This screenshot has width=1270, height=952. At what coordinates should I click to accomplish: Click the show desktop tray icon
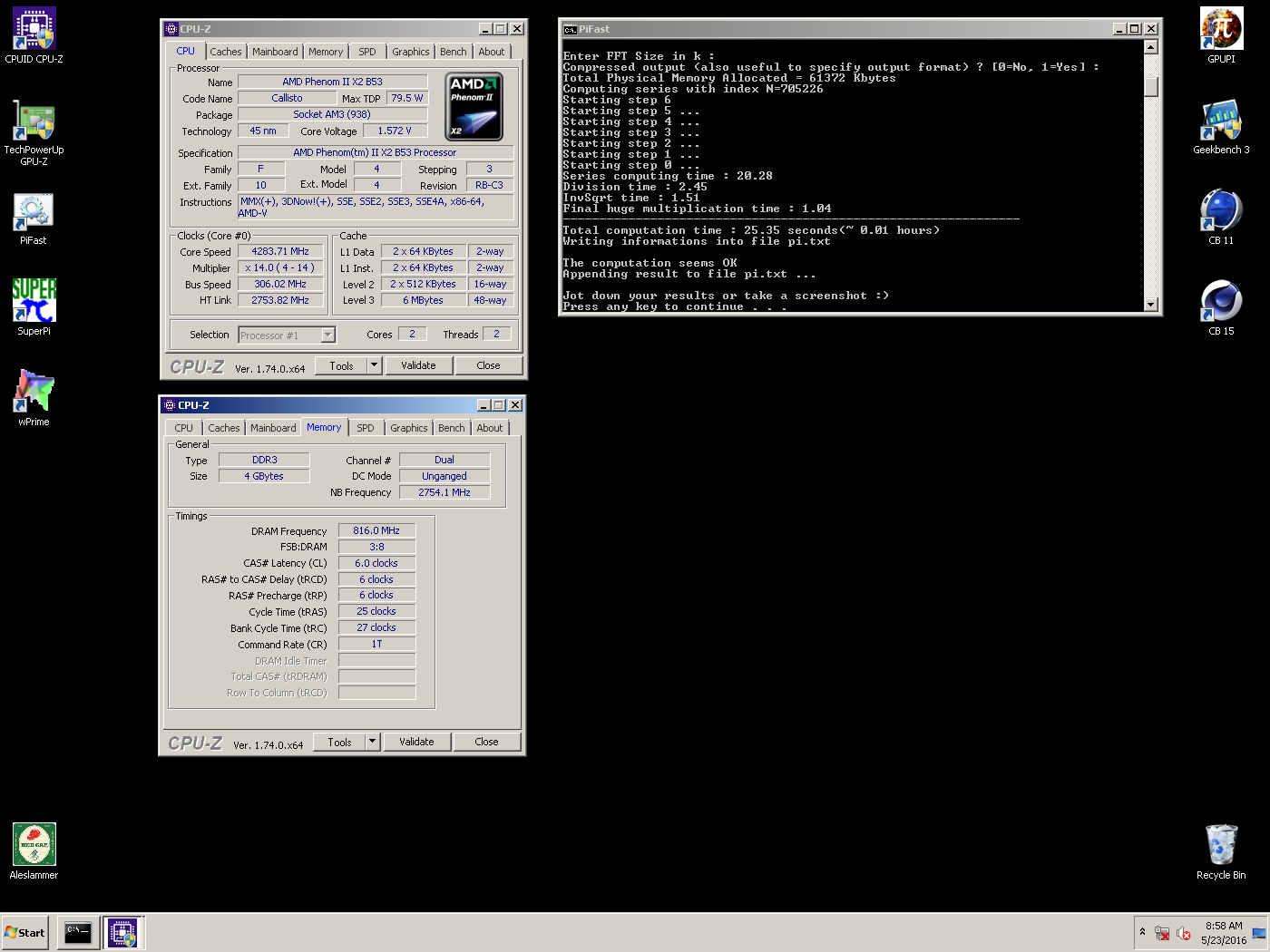(1259, 933)
